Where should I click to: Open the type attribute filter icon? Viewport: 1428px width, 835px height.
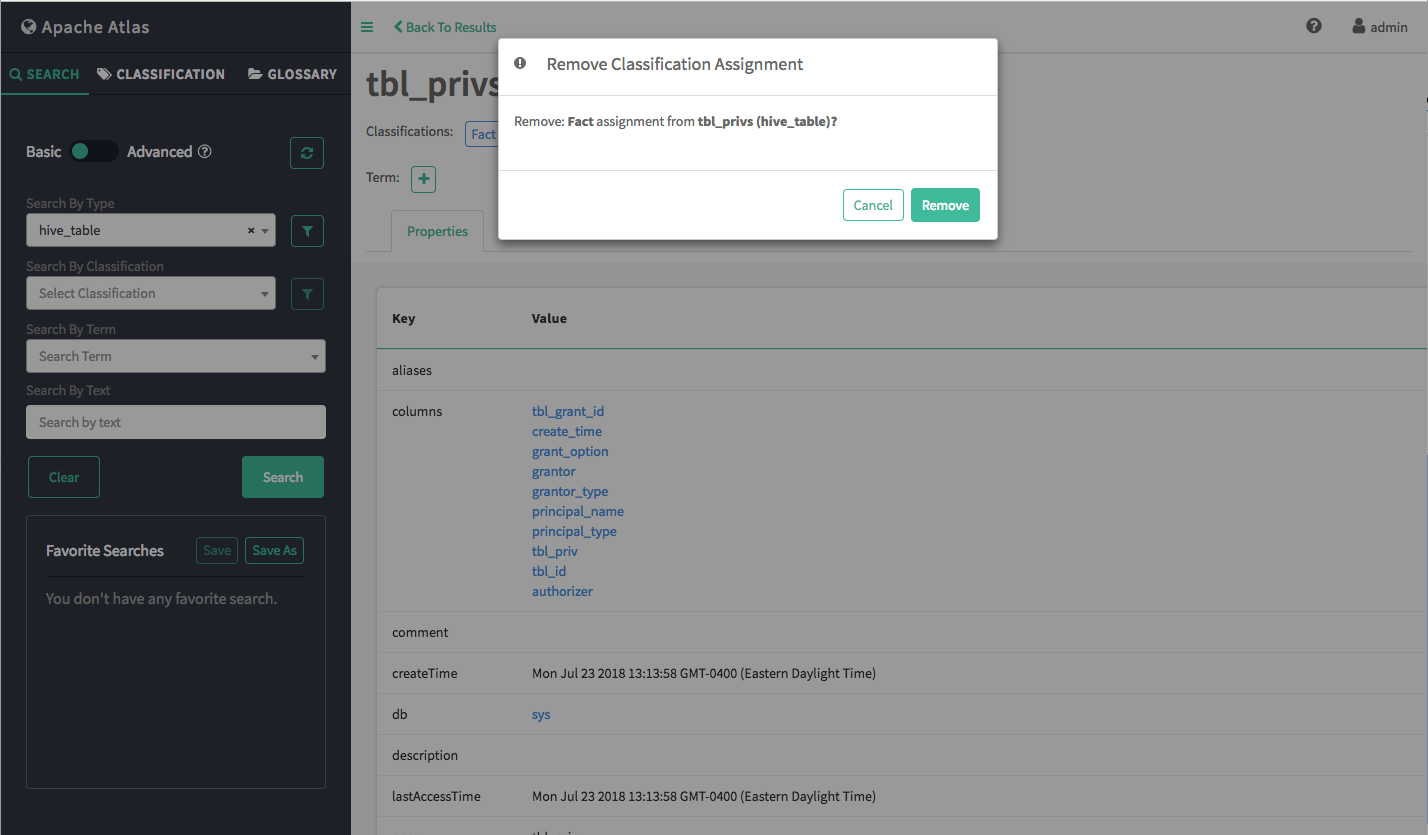tap(307, 231)
